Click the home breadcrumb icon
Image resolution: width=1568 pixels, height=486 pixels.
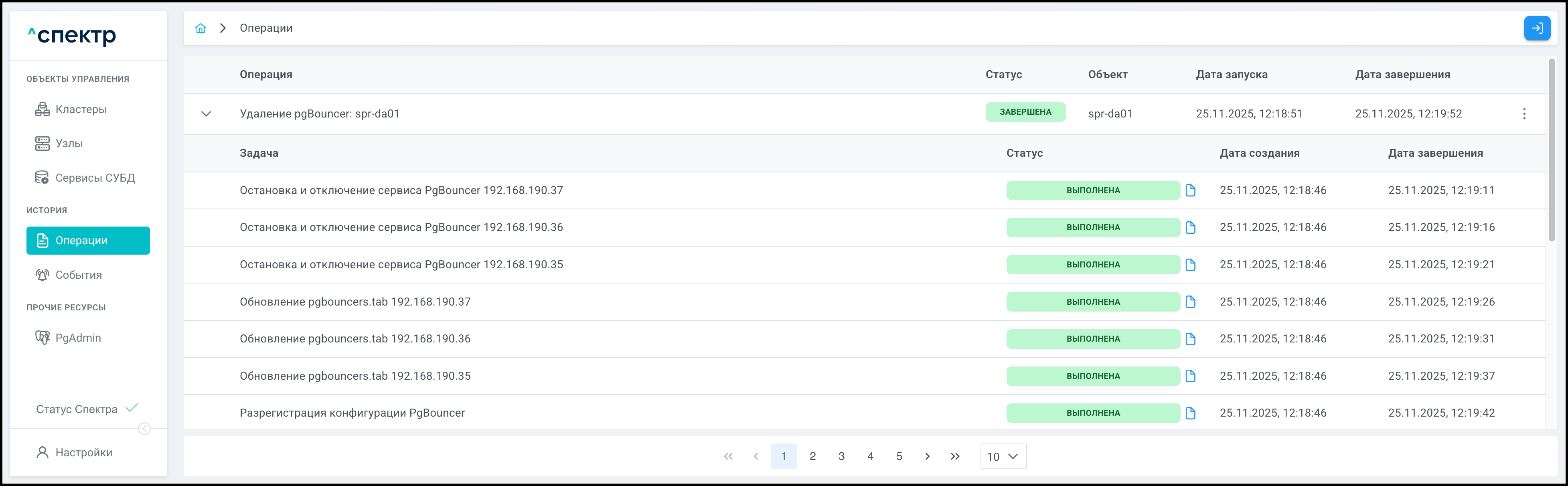point(200,28)
